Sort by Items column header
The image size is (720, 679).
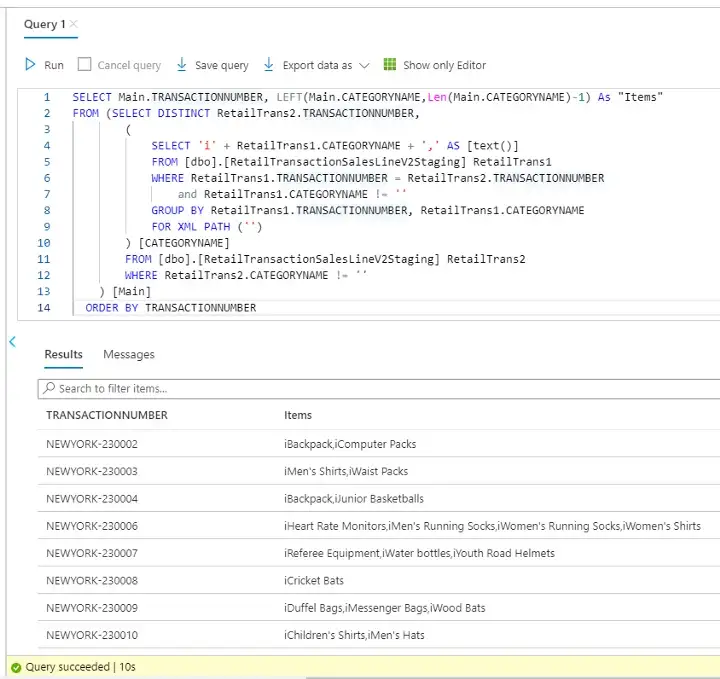298,415
